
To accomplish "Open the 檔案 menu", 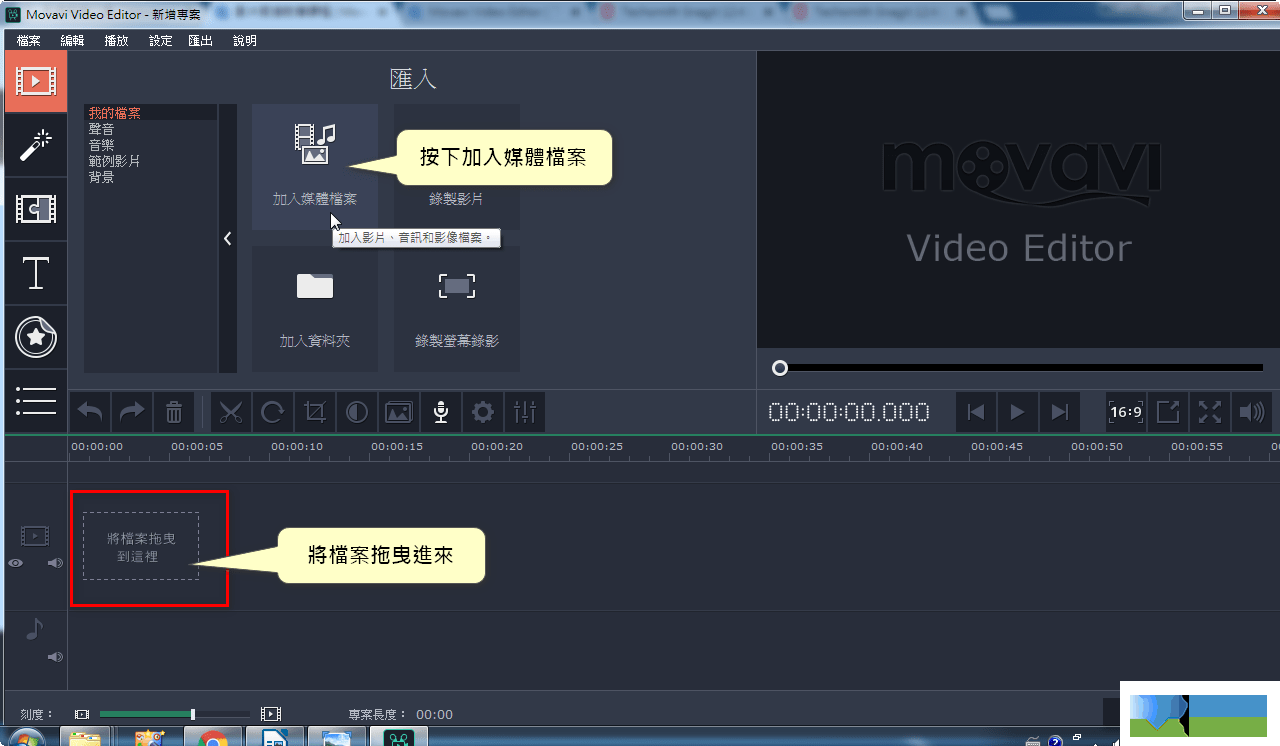I will pyautogui.click(x=29, y=41).
